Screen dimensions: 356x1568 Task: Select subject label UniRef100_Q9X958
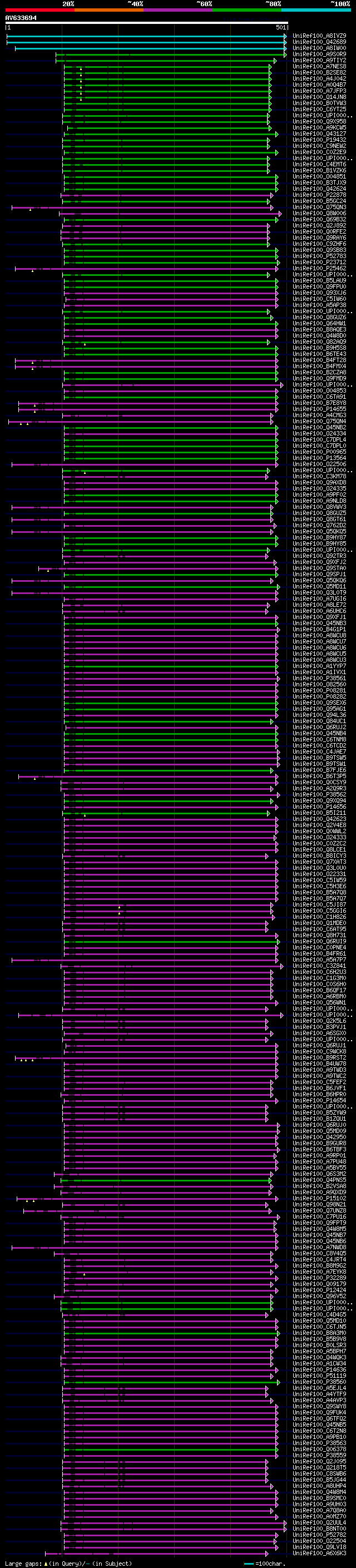pyautogui.click(x=319, y=122)
